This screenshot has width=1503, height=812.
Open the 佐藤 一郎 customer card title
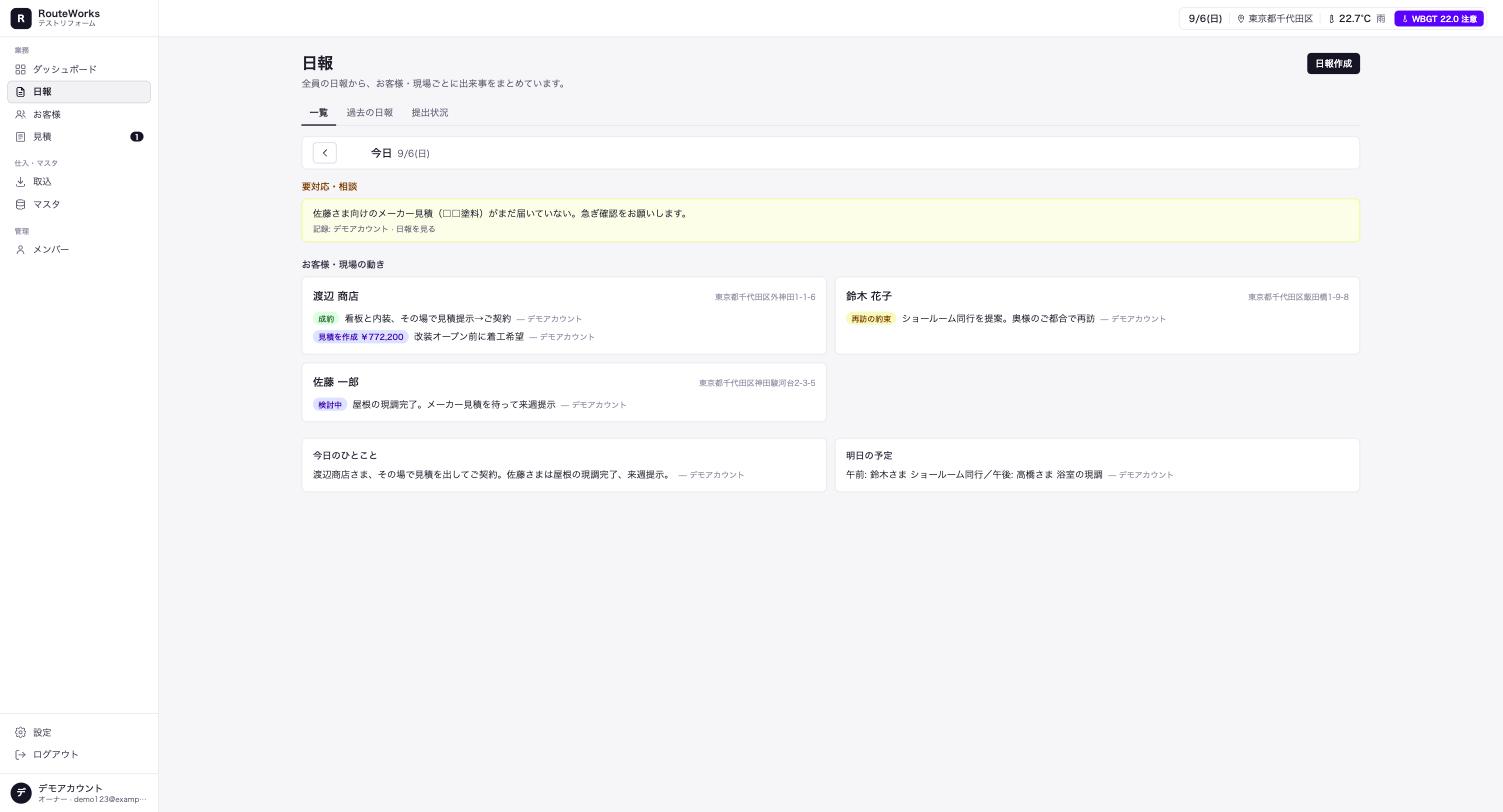coord(336,383)
